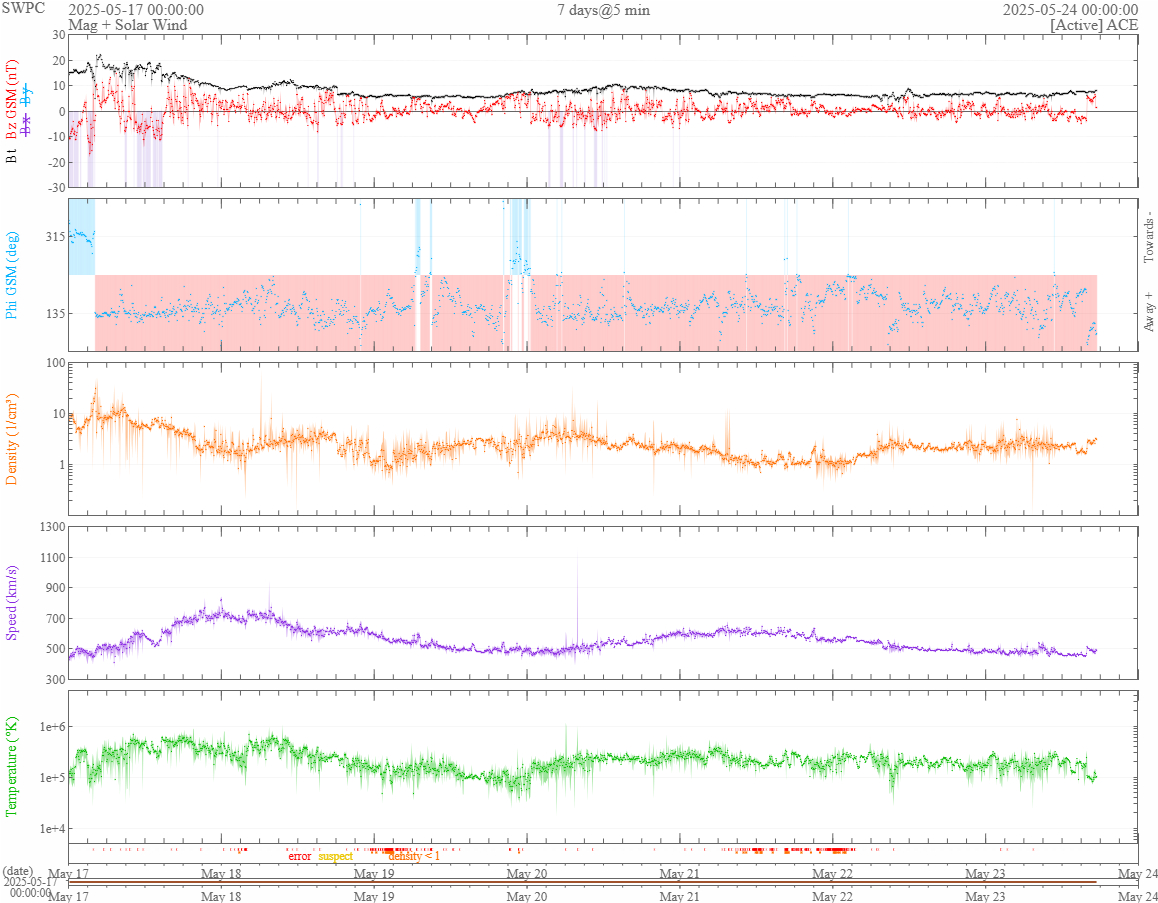
Task: Click the Speed (km/s) axis label
Action: pyautogui.click(x=12, y=602)
